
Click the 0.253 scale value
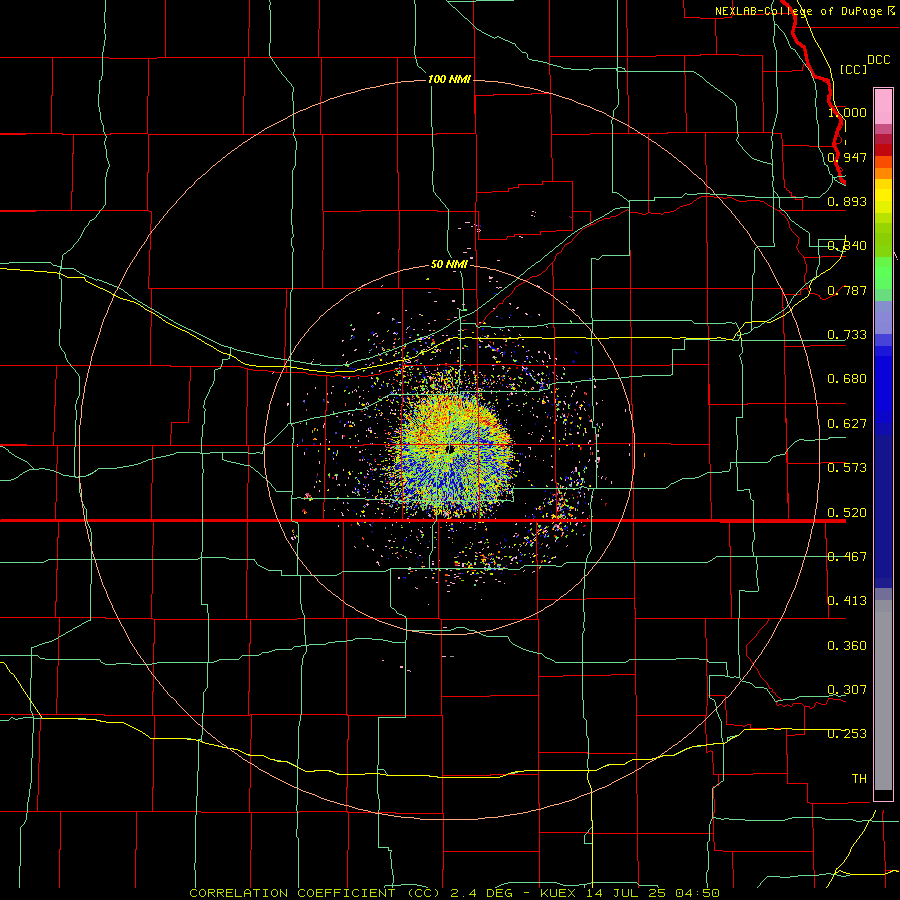(x=847, y=734)
